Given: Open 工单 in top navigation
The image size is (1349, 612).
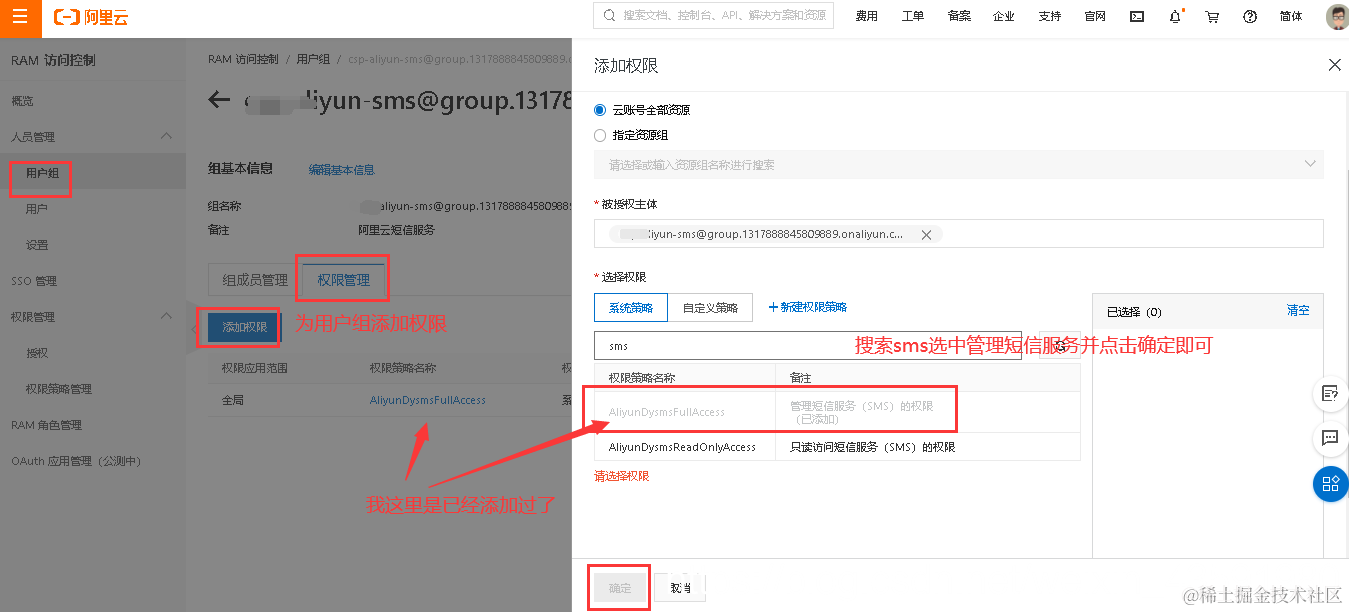Looking at the screenshot, I should [913, 16].
